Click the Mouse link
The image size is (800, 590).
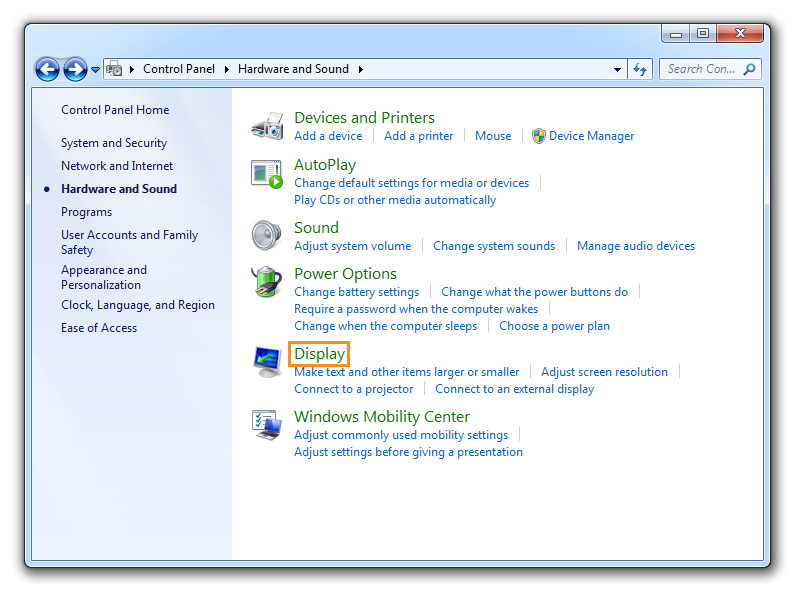pos(493,136)
